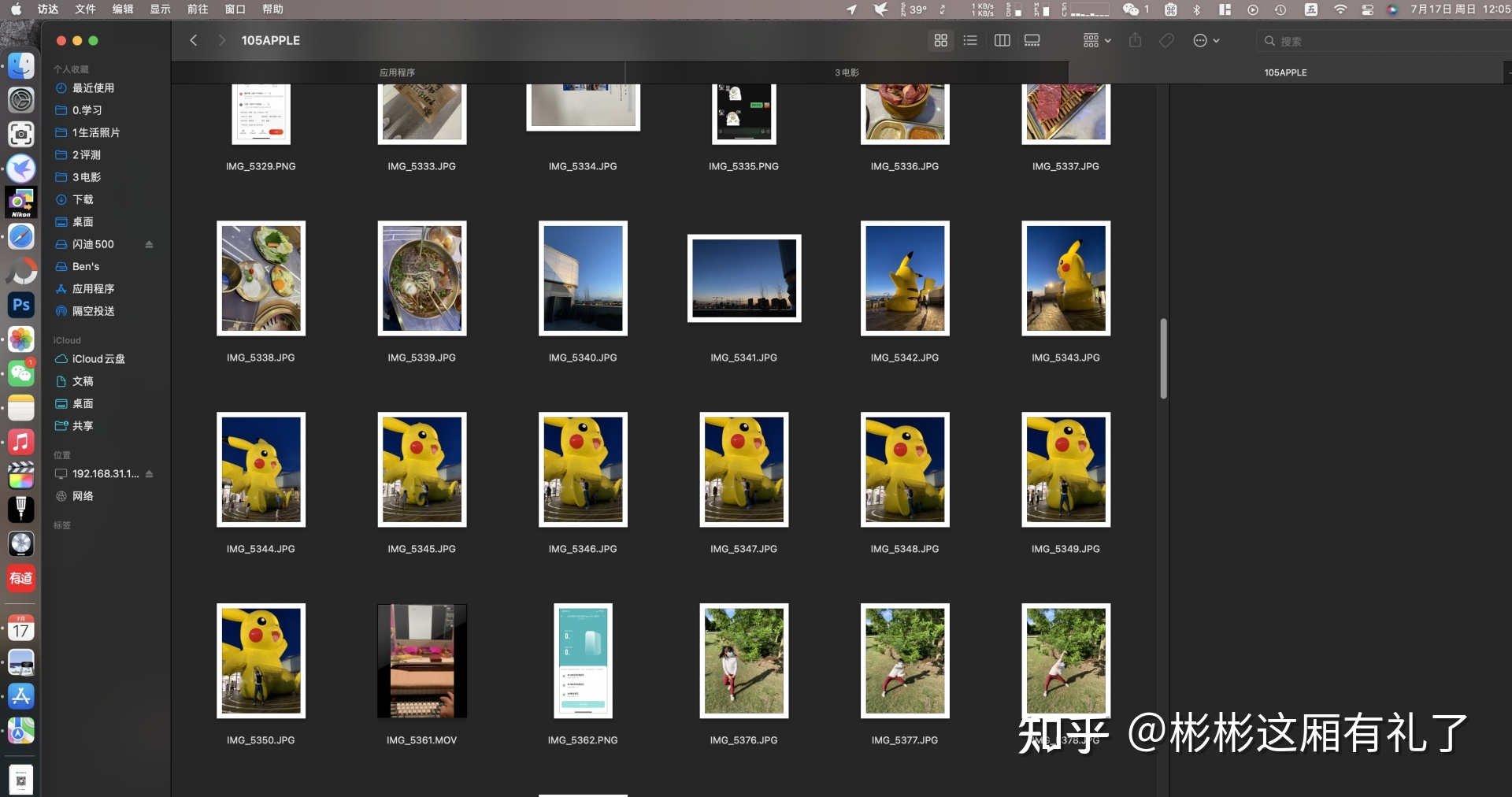Open the 3电影 sidebar folder
Screen dimensions: 1512x797
coord(87,177)
